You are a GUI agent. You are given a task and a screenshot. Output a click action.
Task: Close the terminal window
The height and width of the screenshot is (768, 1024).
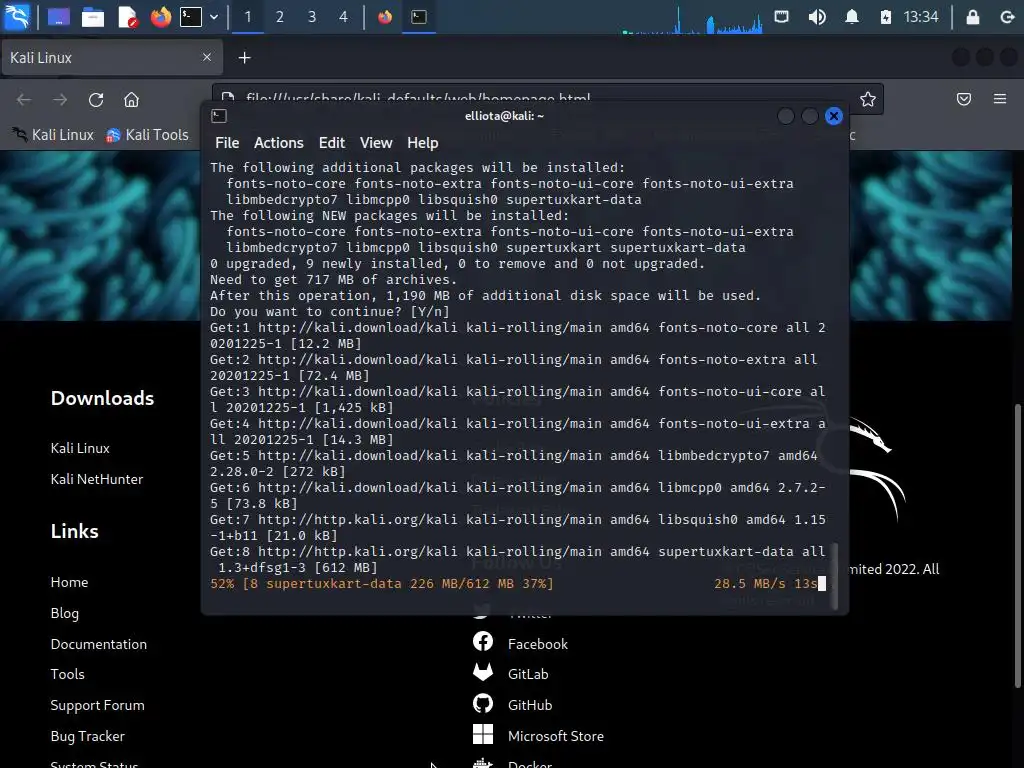834,116
